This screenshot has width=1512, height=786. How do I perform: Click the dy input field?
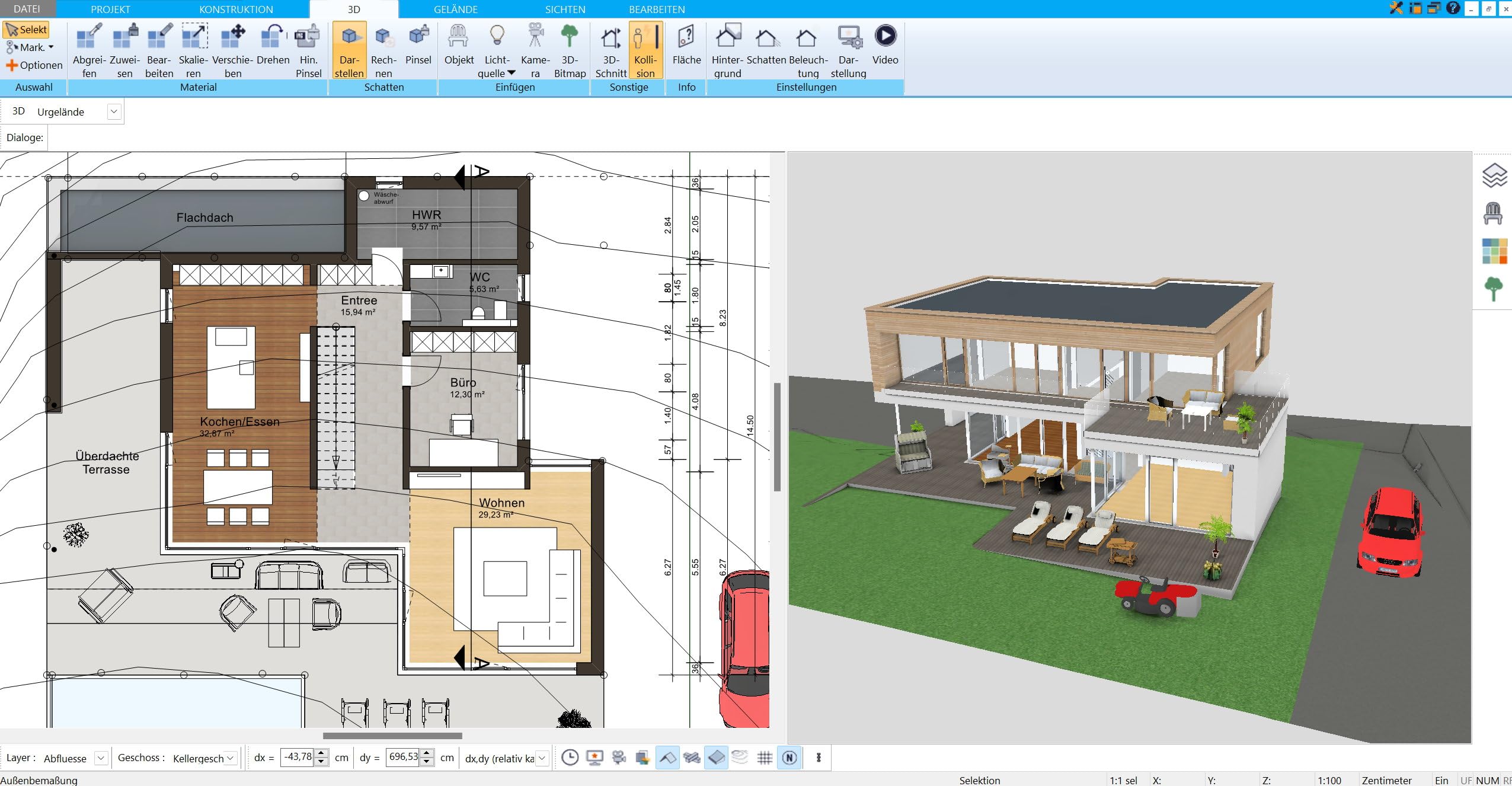pos(403,758)
